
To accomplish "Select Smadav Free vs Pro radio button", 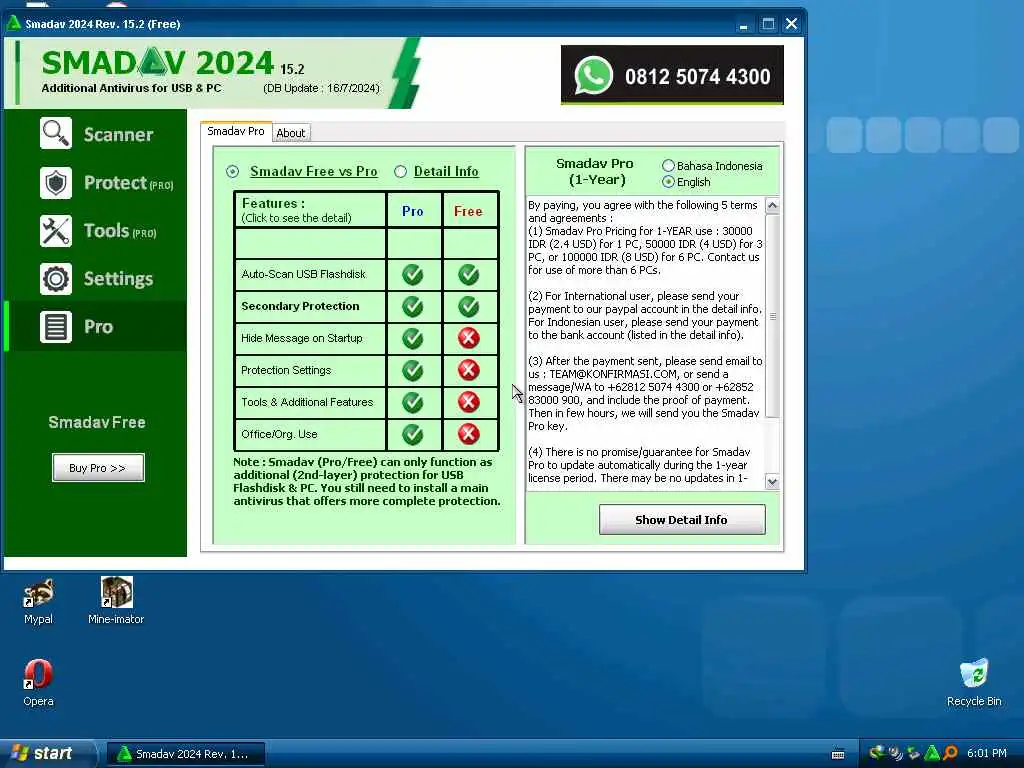I will pyautogui.click(x=232, y=172).
